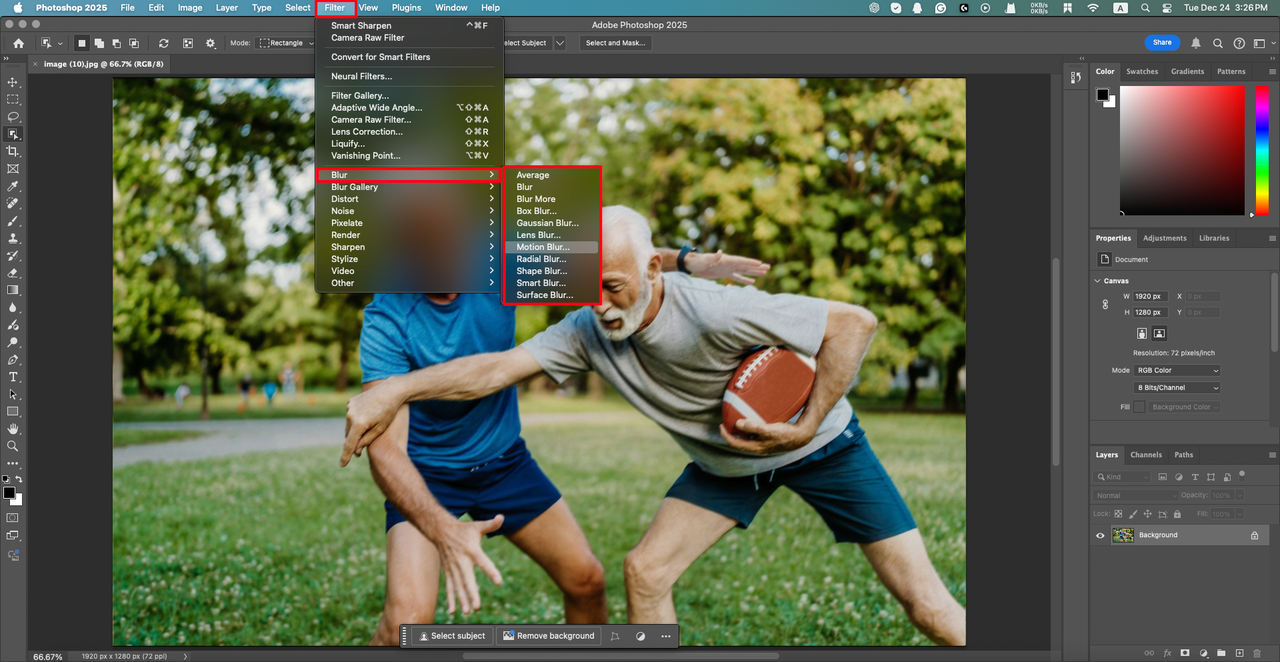
Task: Select New selection mode button
Action: coord(82,43)
